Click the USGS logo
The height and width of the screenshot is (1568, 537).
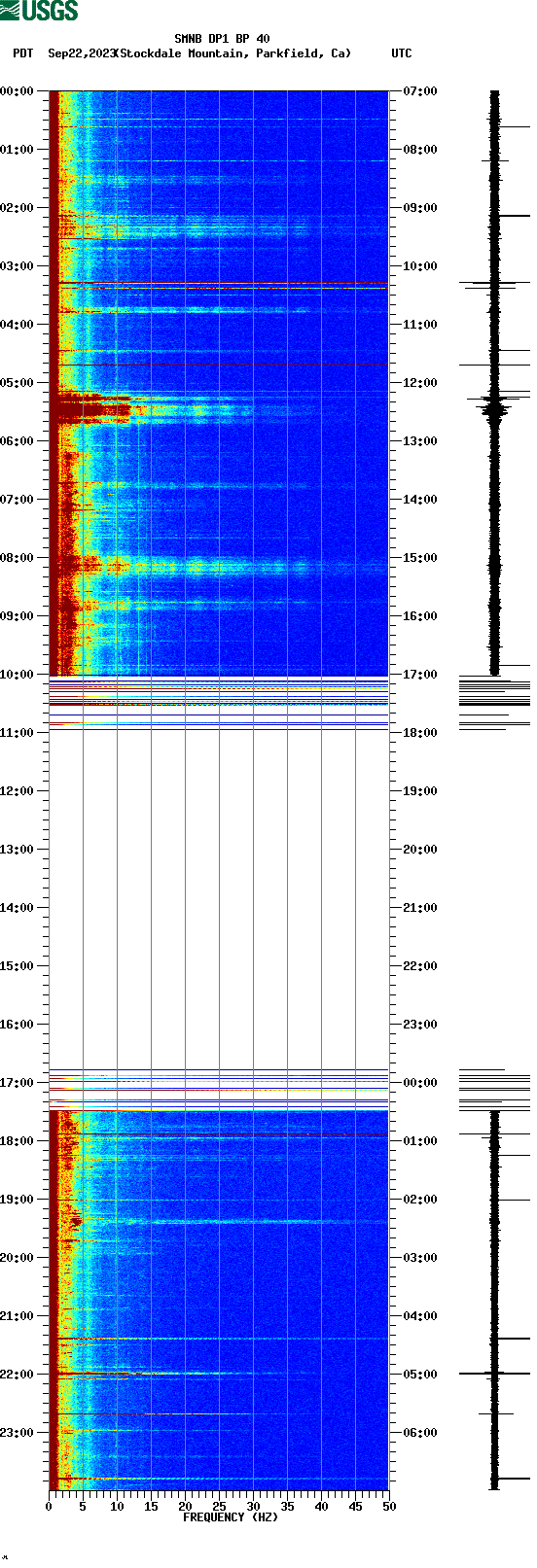coord(39,11)
